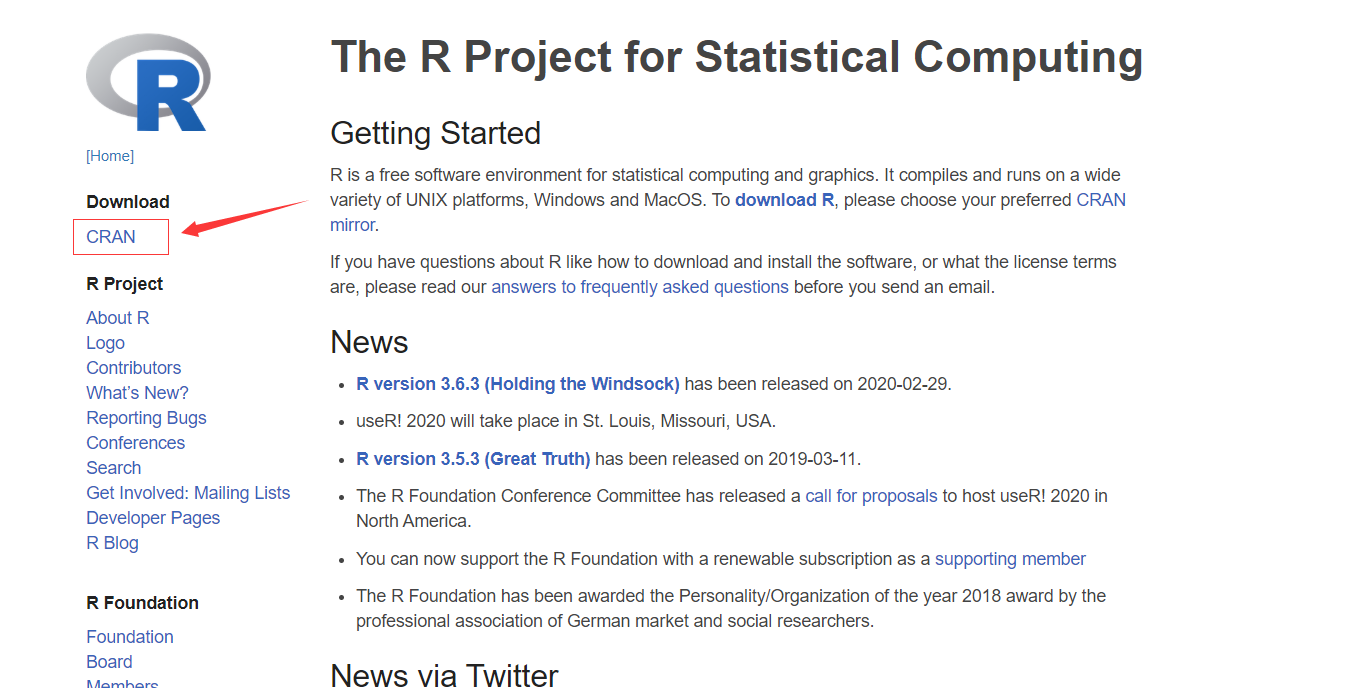
Task: Visit the Developer Pages link
Action: (153, 518)
